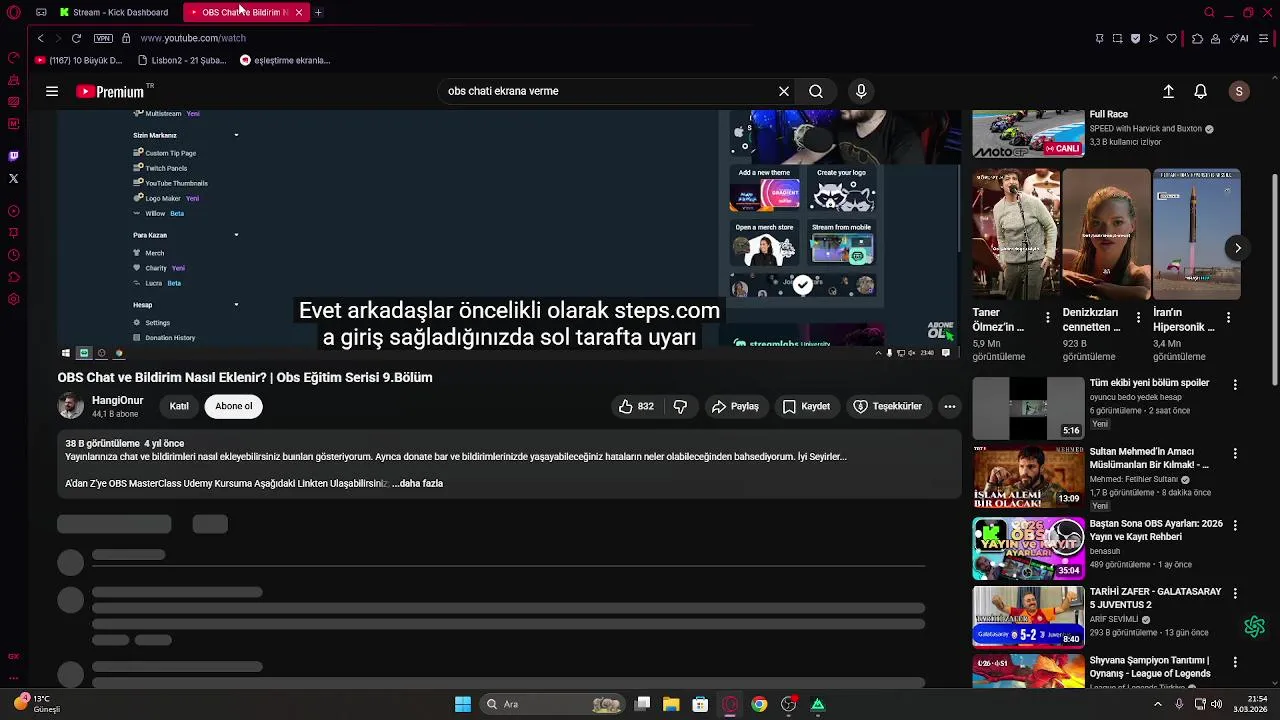Screen dimensions: 1280x720
Task: Collapse Sizin Markanız section in video
Action: click(237, 135)
